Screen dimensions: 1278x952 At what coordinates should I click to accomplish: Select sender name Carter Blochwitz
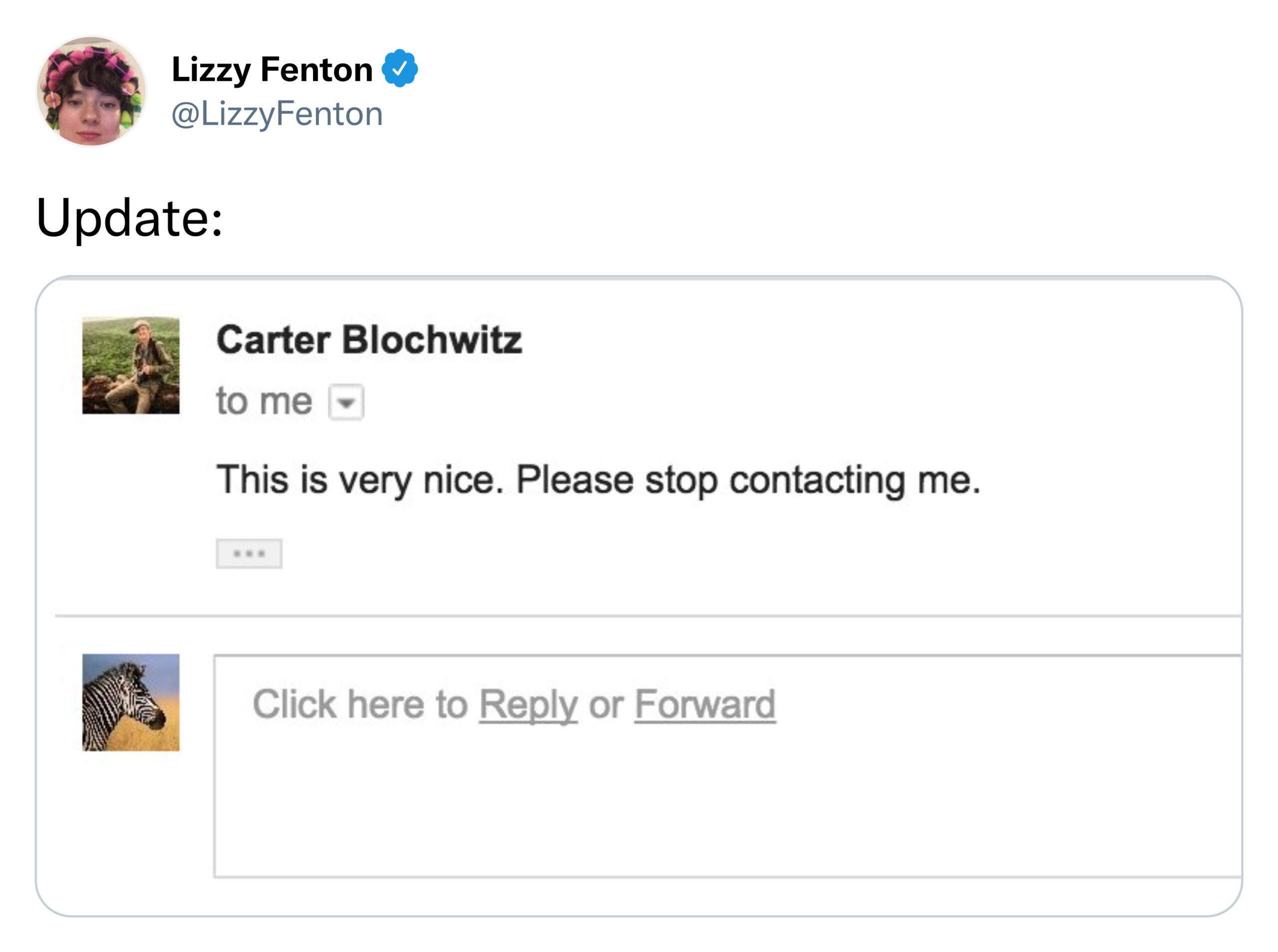pyautogui.click(x=369, y=339)
